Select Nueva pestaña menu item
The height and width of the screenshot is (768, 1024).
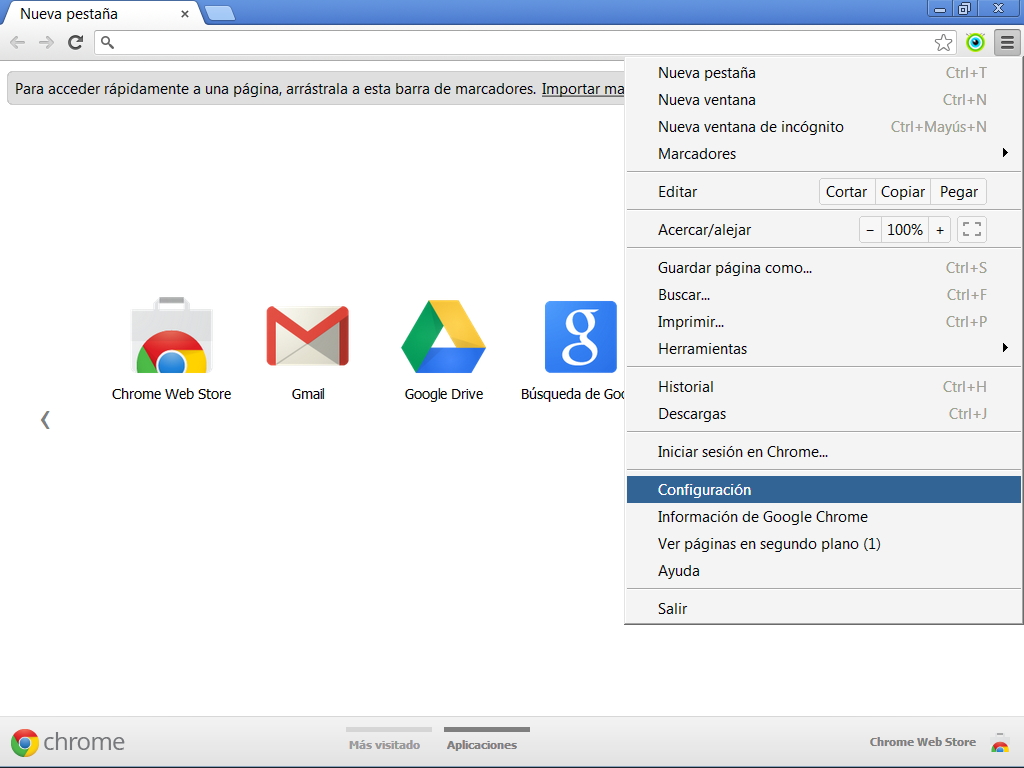point(824,72)
